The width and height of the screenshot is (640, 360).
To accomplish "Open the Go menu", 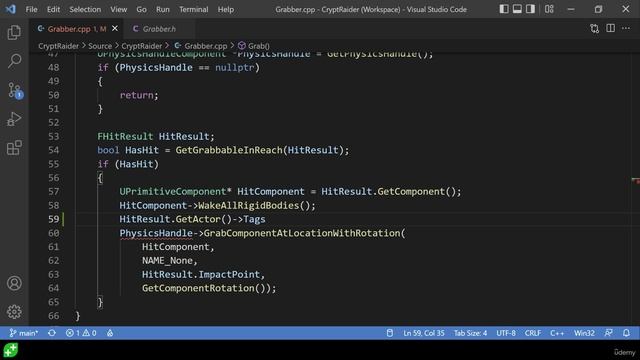I will pos(141,9).
